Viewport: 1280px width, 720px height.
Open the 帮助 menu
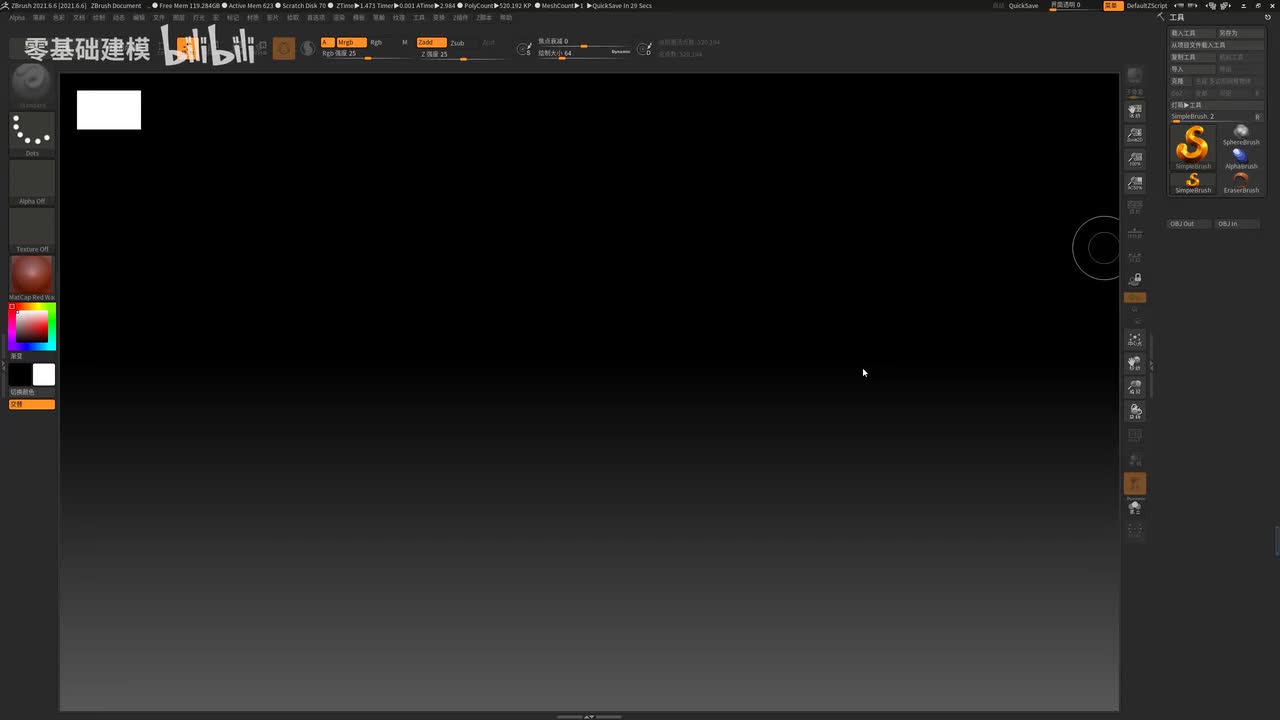[506, 18]
